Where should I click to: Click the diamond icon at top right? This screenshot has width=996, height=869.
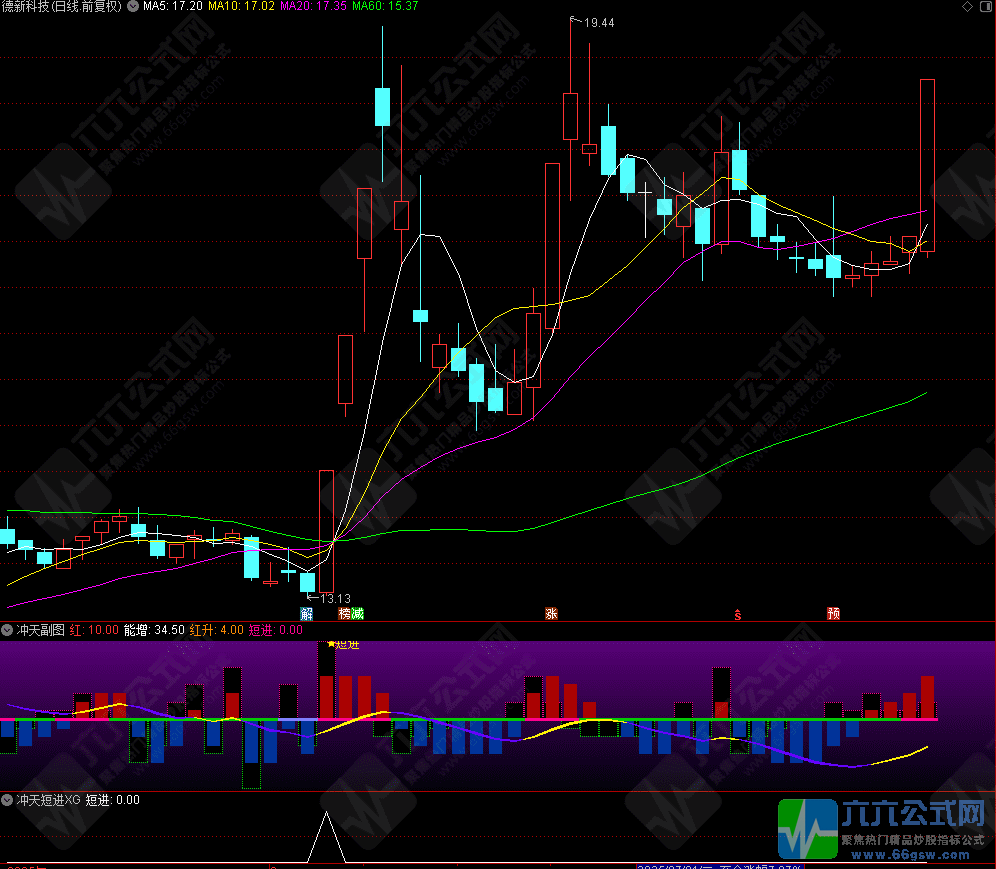point(967,6)
